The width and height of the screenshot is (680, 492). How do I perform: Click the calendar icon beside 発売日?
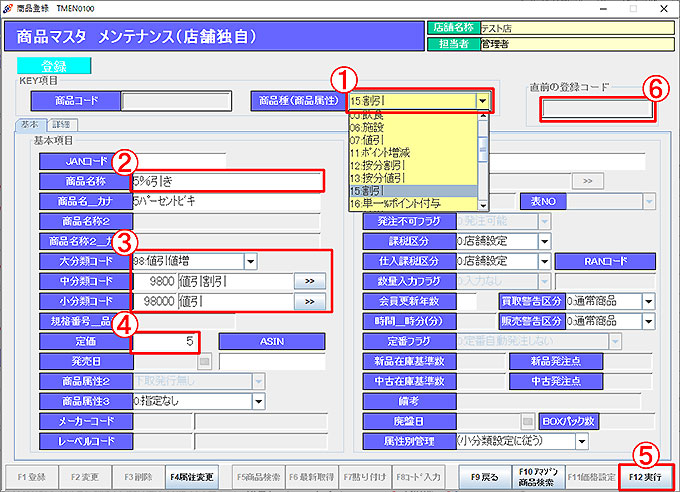pos(204,361)
